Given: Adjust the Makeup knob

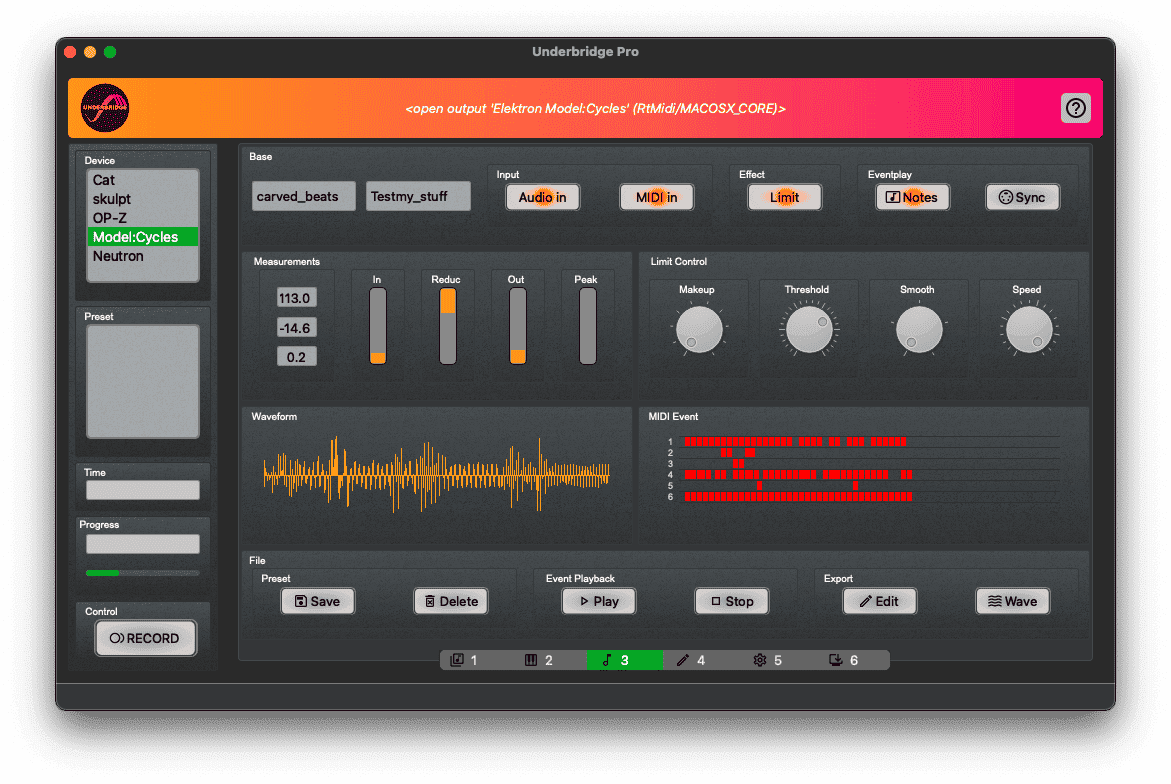Looking at the screenshot, I should click(699, 329).
